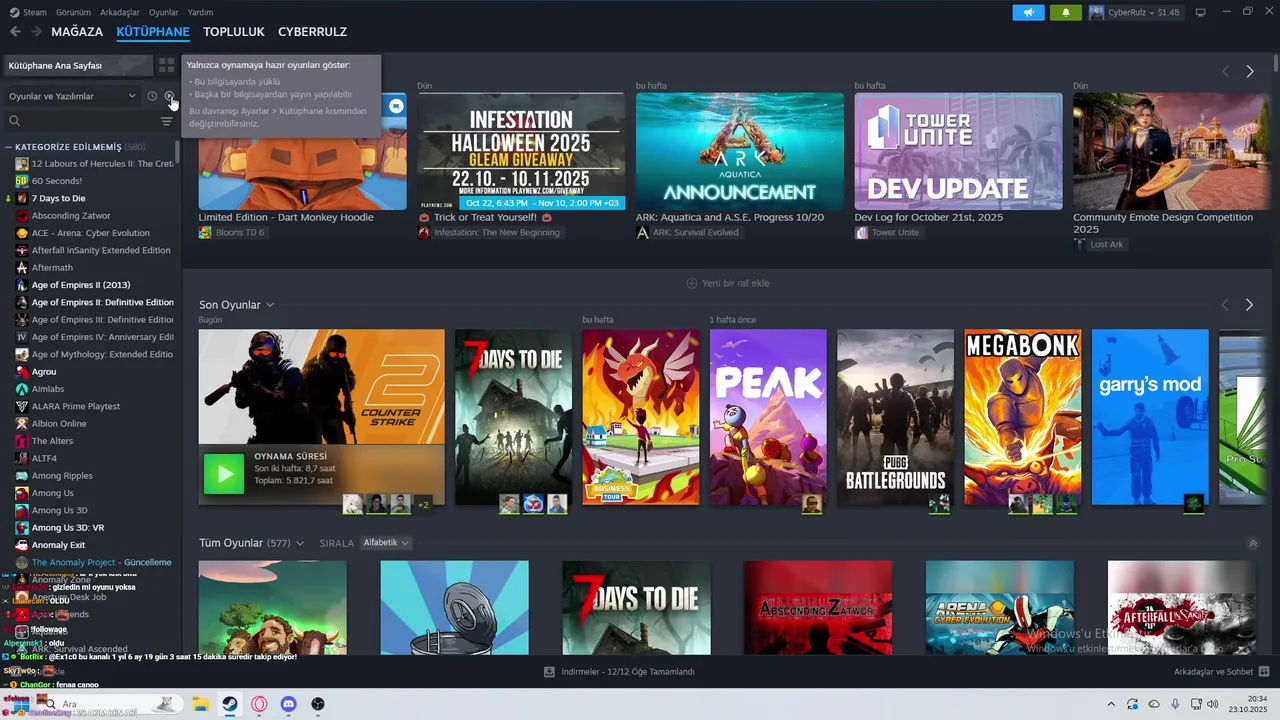
Task: Go back with the left navigation arrow
Action: [15, 32]
